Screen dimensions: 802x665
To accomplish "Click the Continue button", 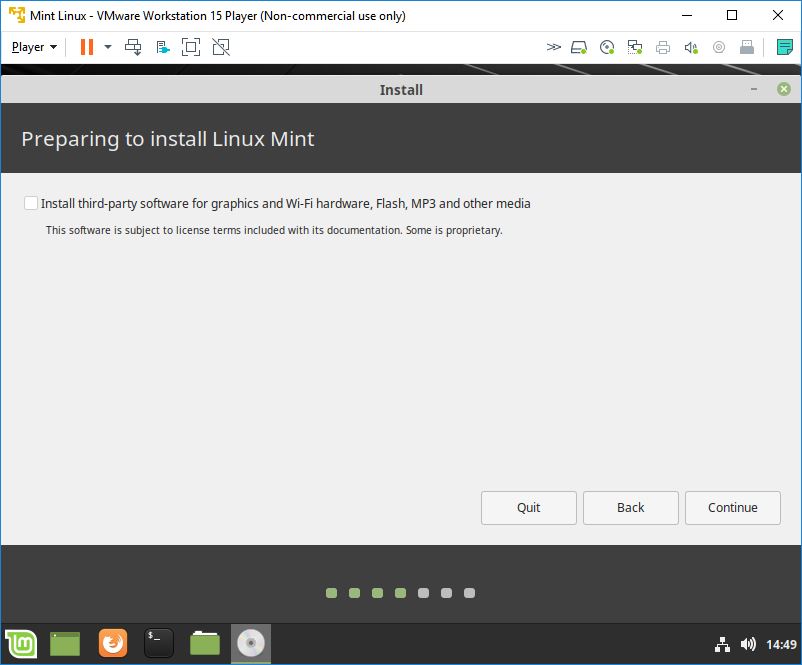I will pyautogui.click(x=732, y=507).
